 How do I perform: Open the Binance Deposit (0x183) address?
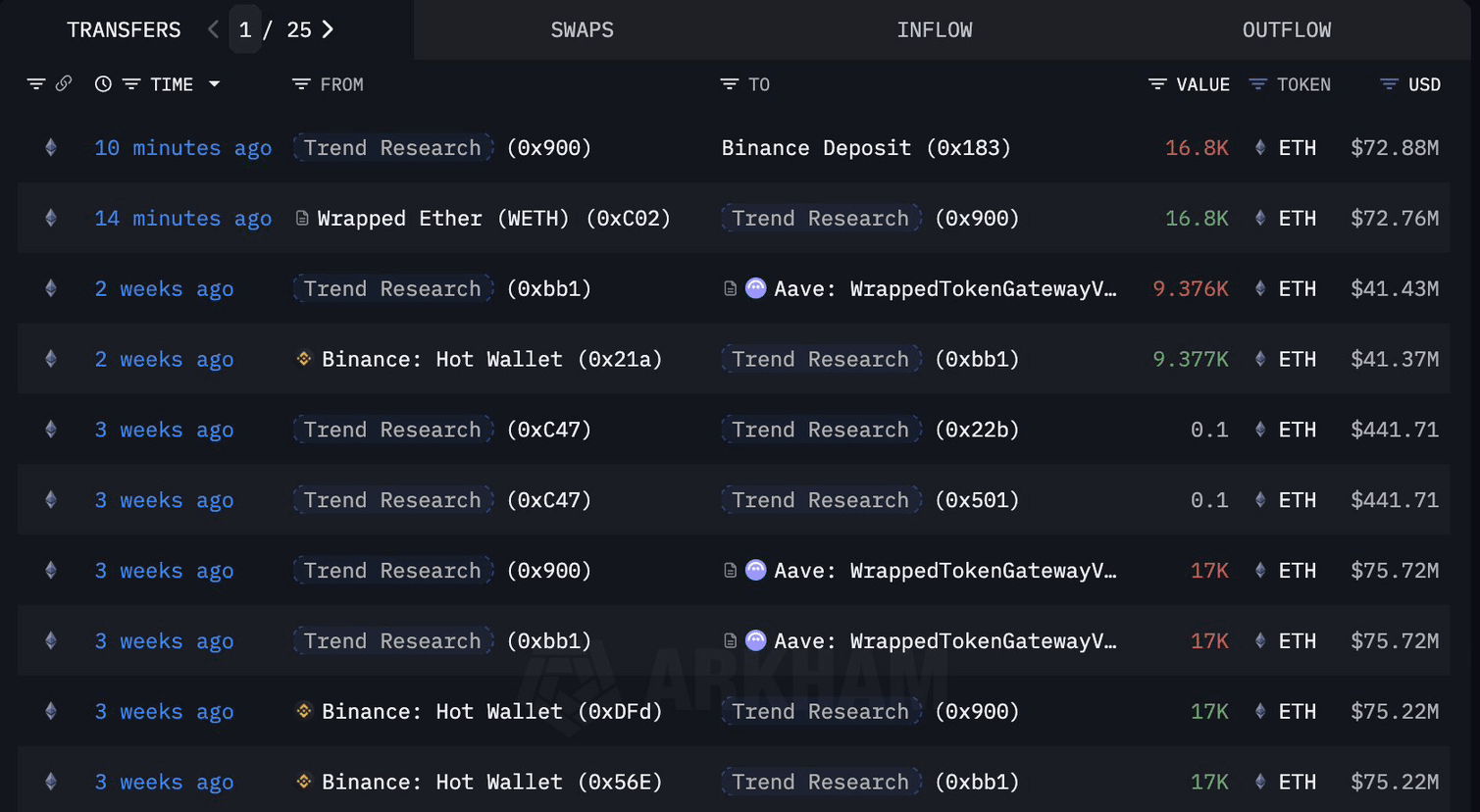866,148
